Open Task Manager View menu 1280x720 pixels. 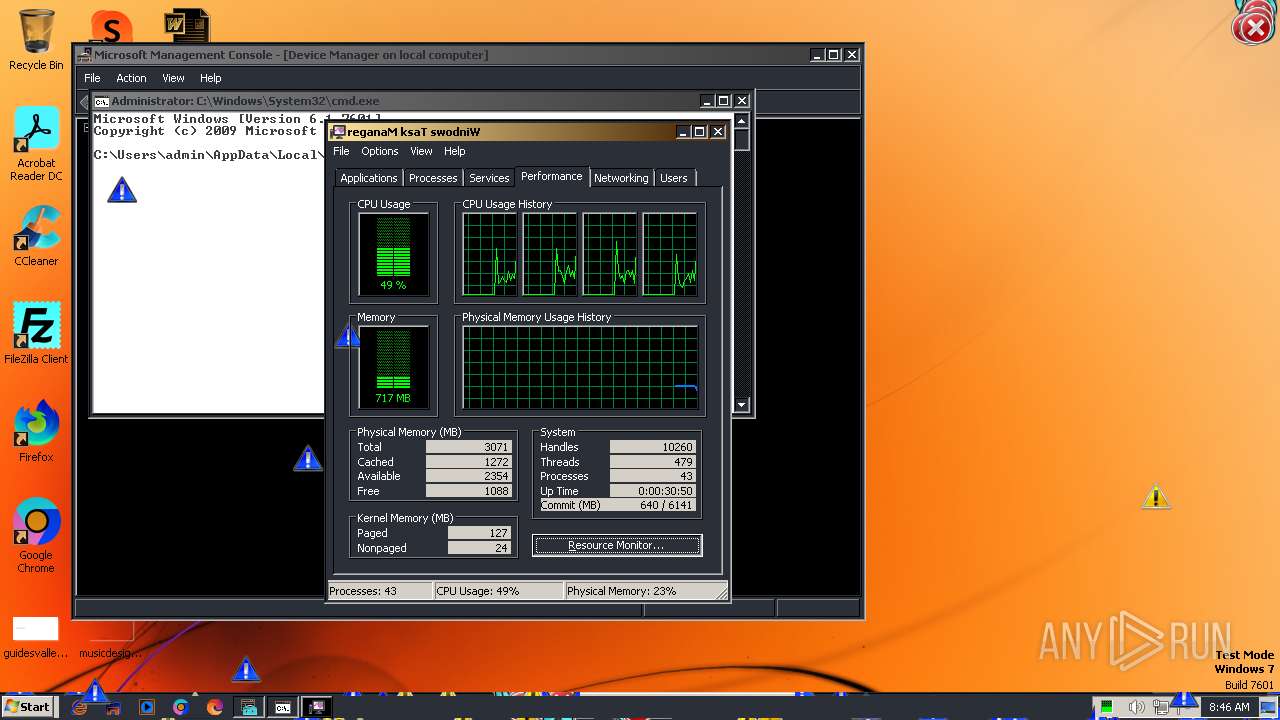tap(421, 151)
